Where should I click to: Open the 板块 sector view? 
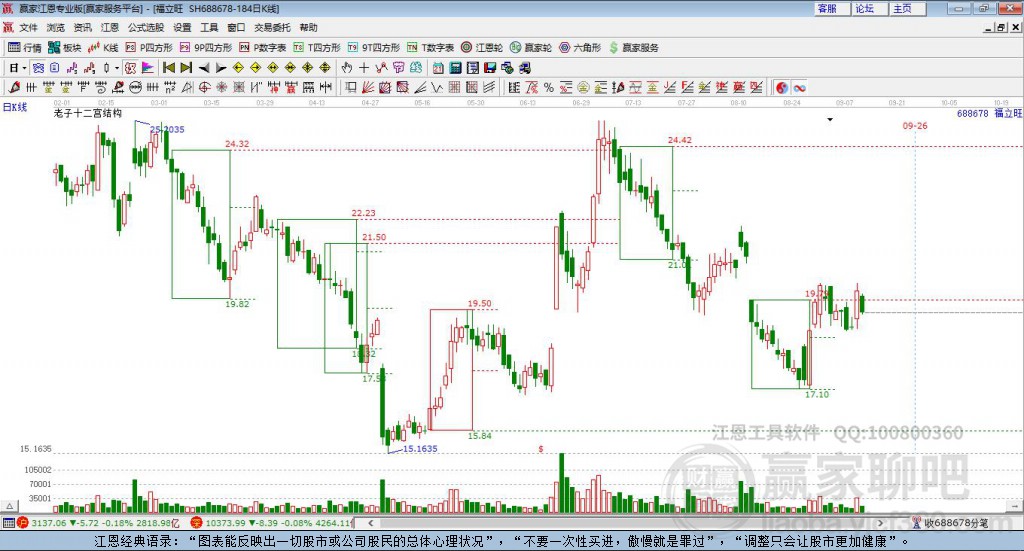coord(65,48)
